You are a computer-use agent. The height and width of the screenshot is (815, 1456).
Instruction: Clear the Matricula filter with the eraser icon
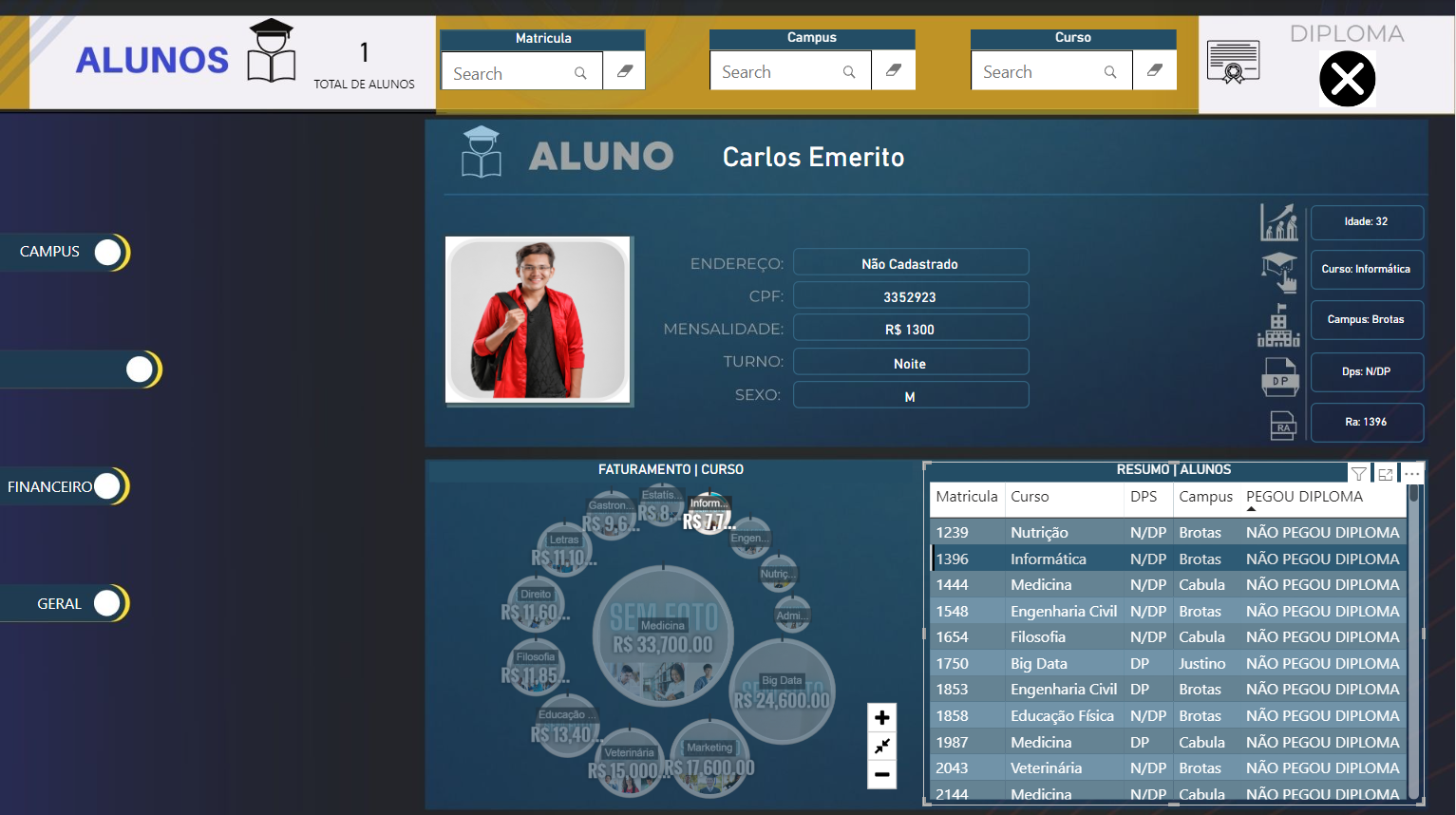pyautogui.click(x=624, y=70)
